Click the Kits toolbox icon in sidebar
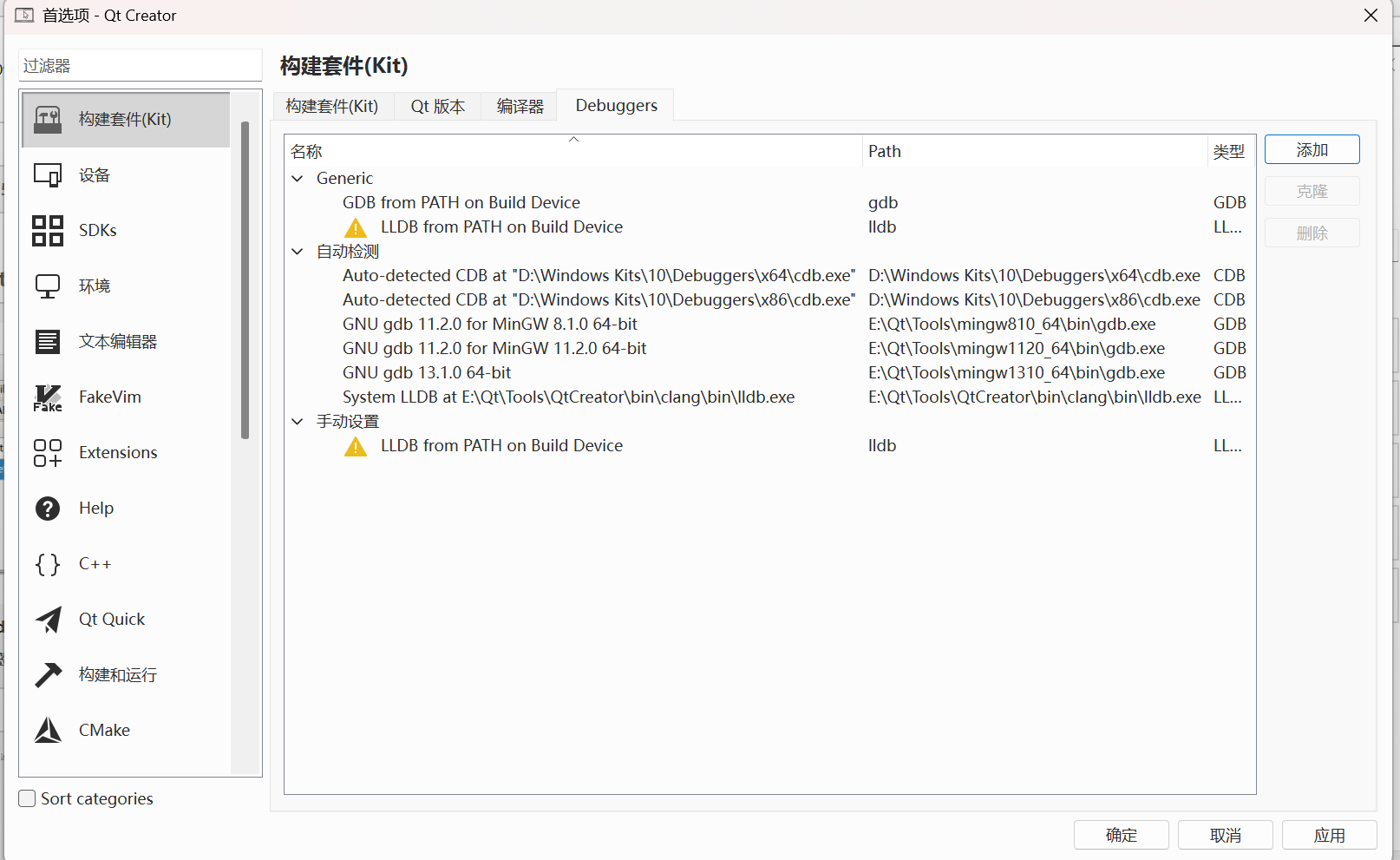 48,120
